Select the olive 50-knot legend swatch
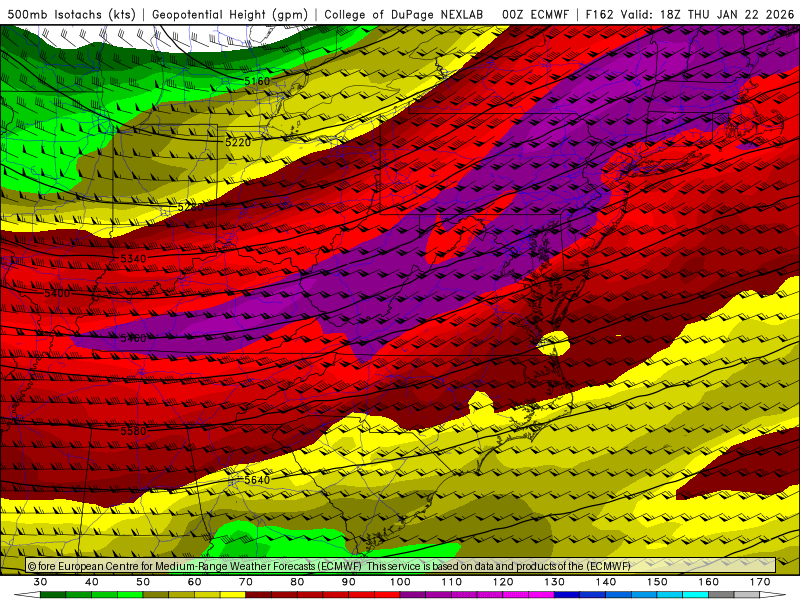 tap(156, 595)
